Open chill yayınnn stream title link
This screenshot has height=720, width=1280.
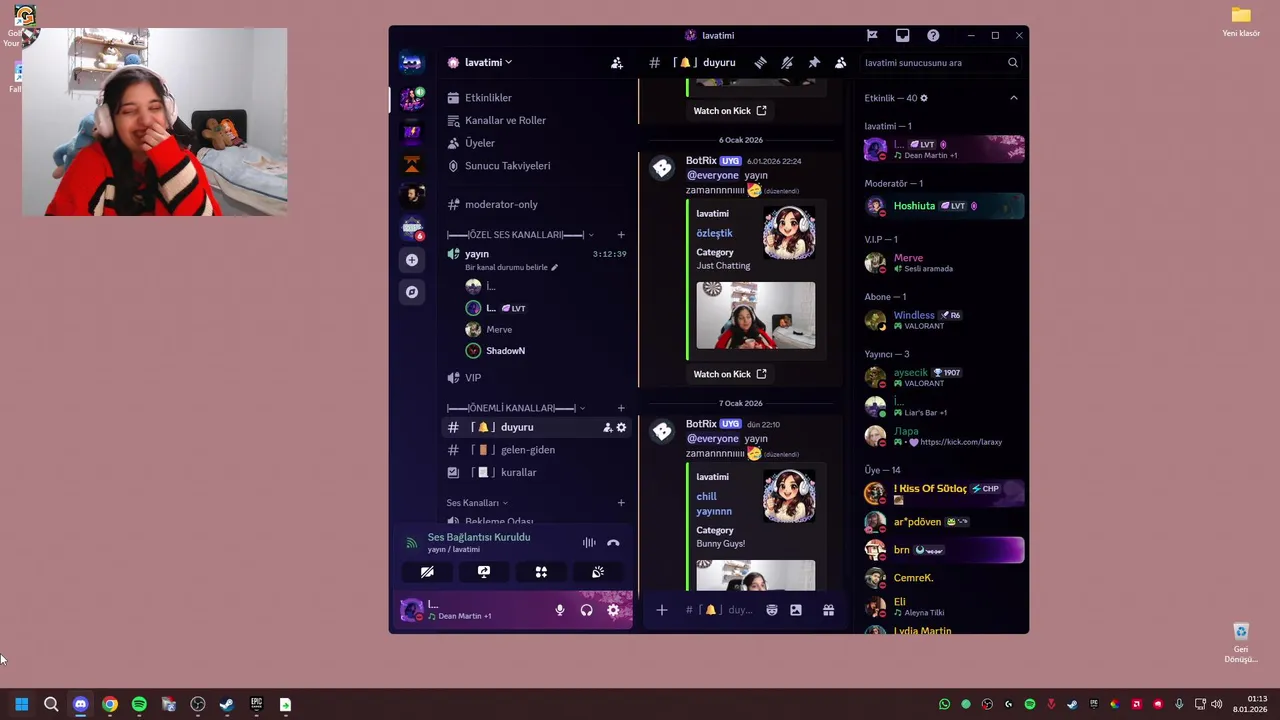pyautogui.click(x=714, y=504)
